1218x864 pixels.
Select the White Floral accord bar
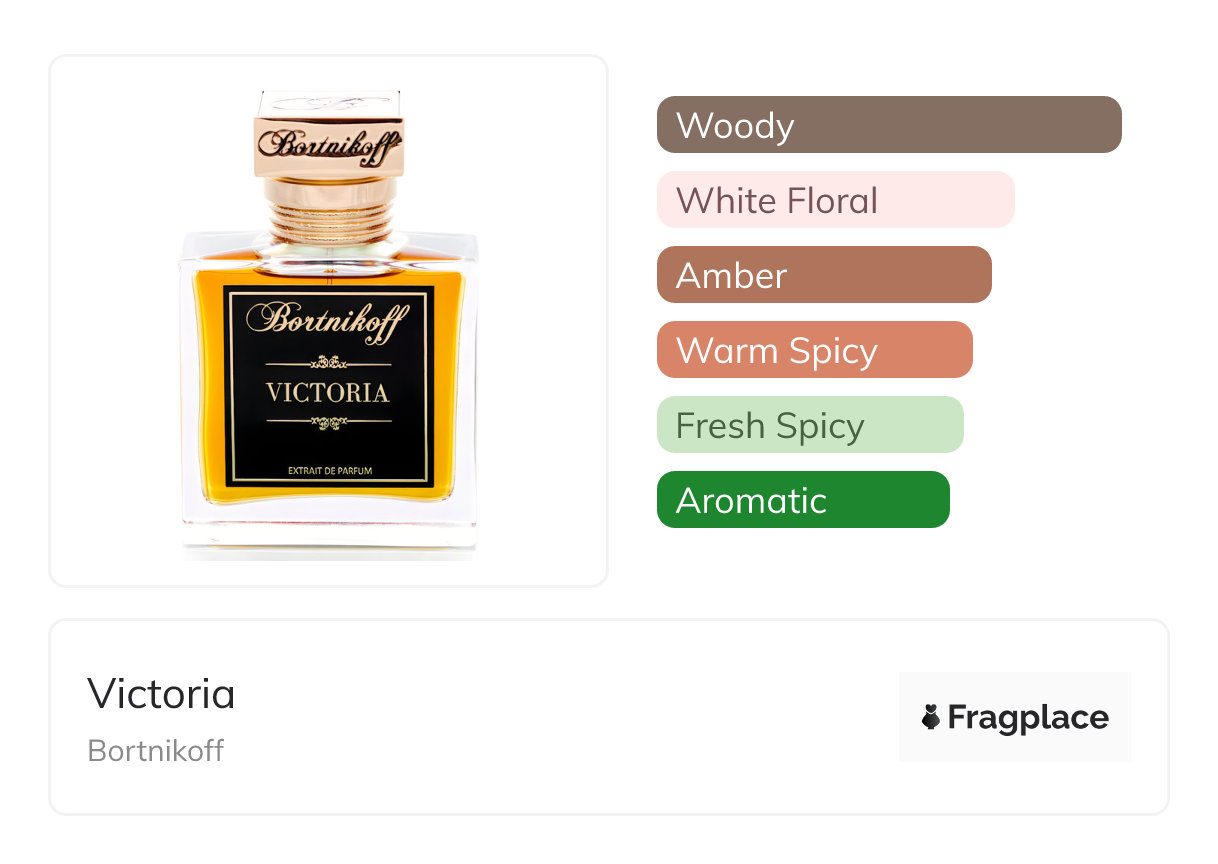point(835,200)
